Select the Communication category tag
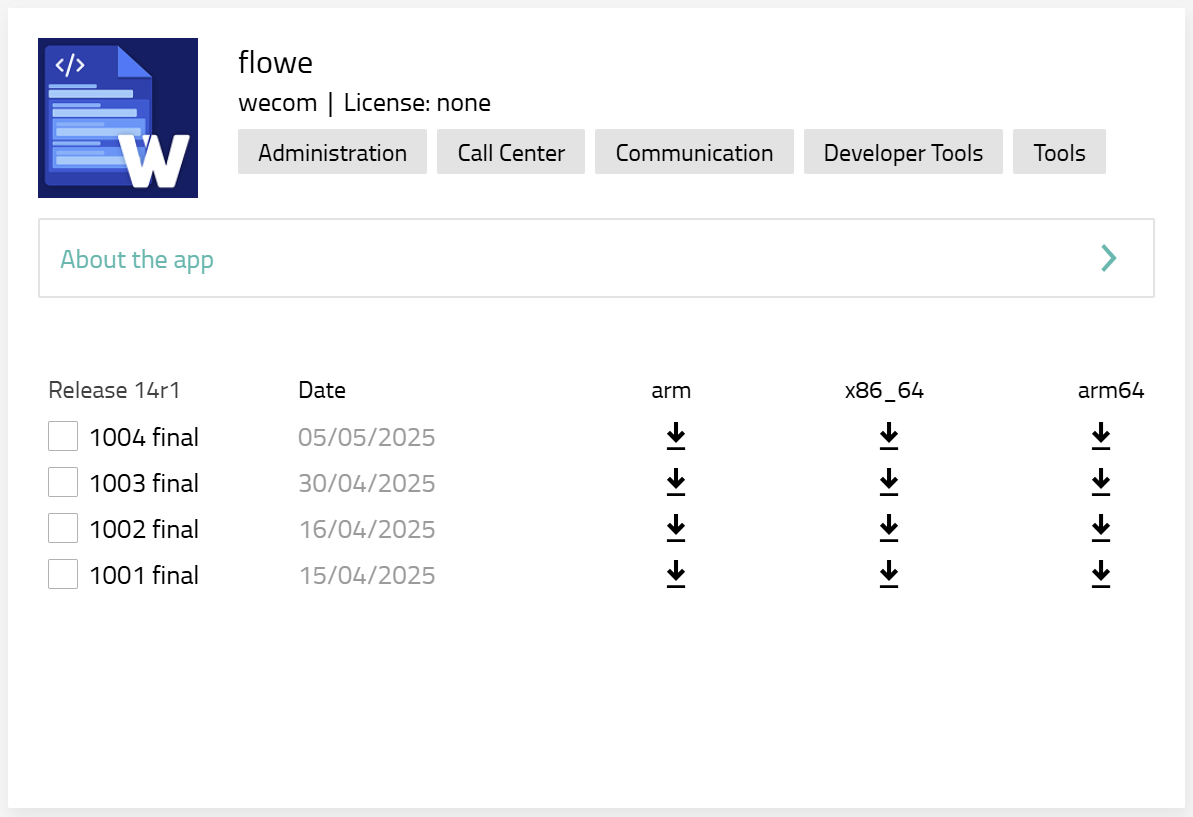Viewport: 1193px width, 817px height. click(x=694, y=152)
